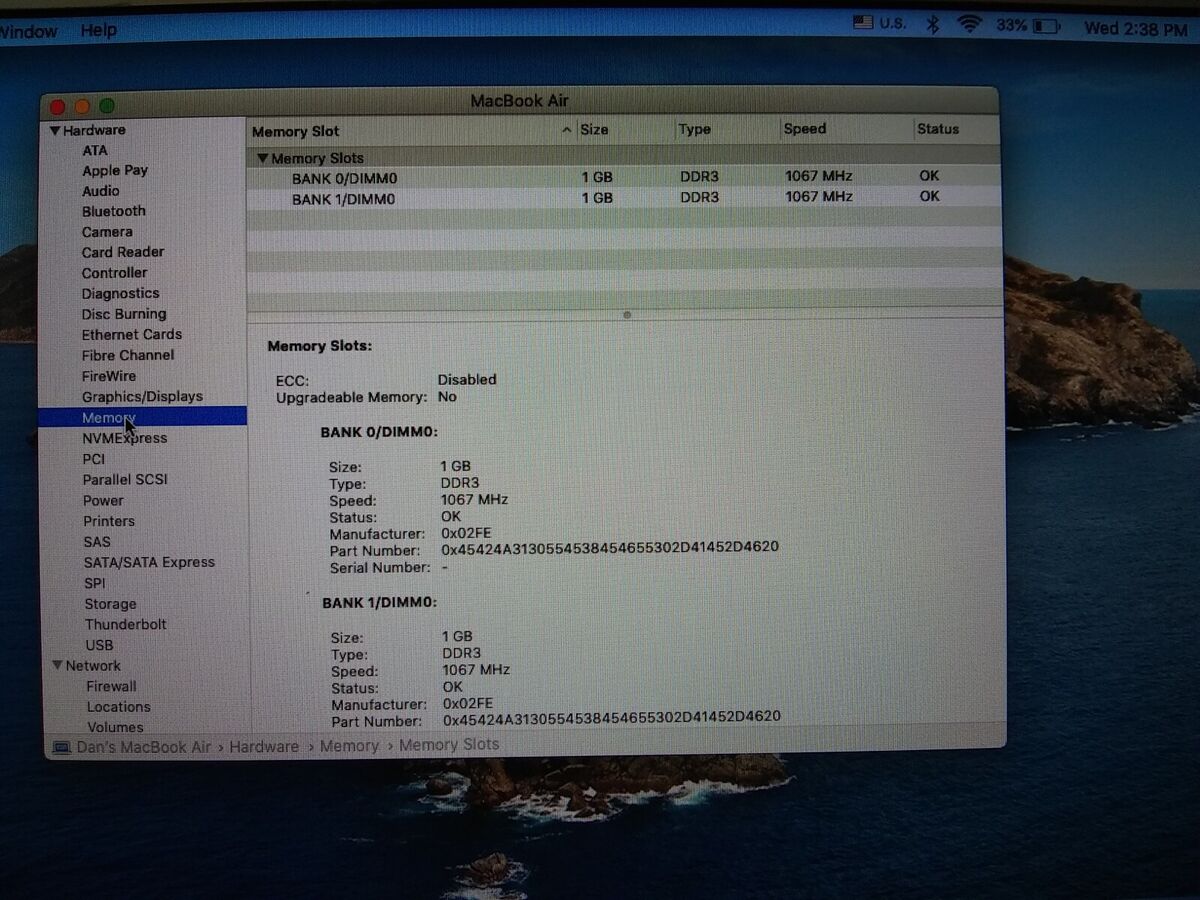Image resolution: width=1200 pixels, height=900 pixels.
Task: Open the Wi-Fi status icon
Action: tap(969, 25)
